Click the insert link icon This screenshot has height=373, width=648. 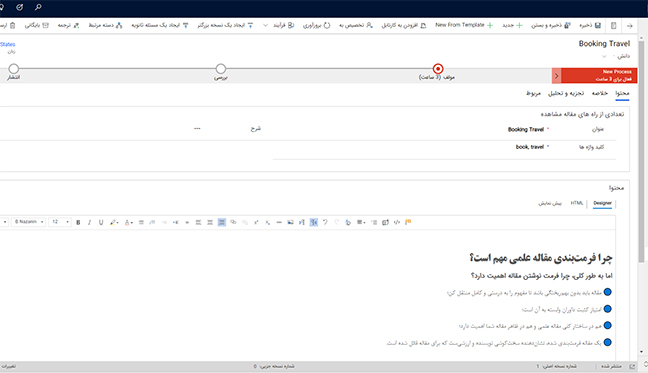(233, 223)
